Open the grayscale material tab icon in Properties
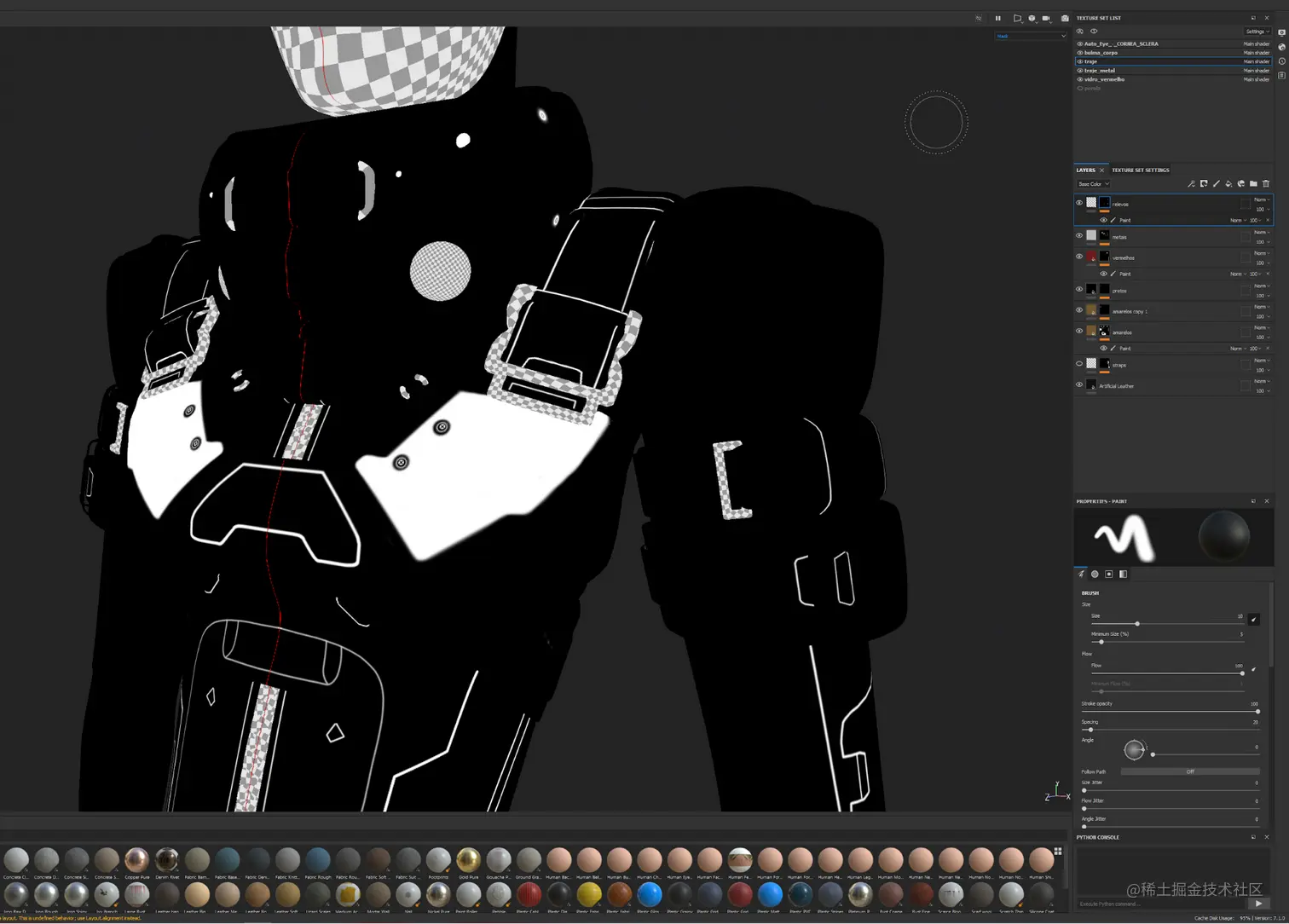1289x924 pixels. [x=1123, y=574]
